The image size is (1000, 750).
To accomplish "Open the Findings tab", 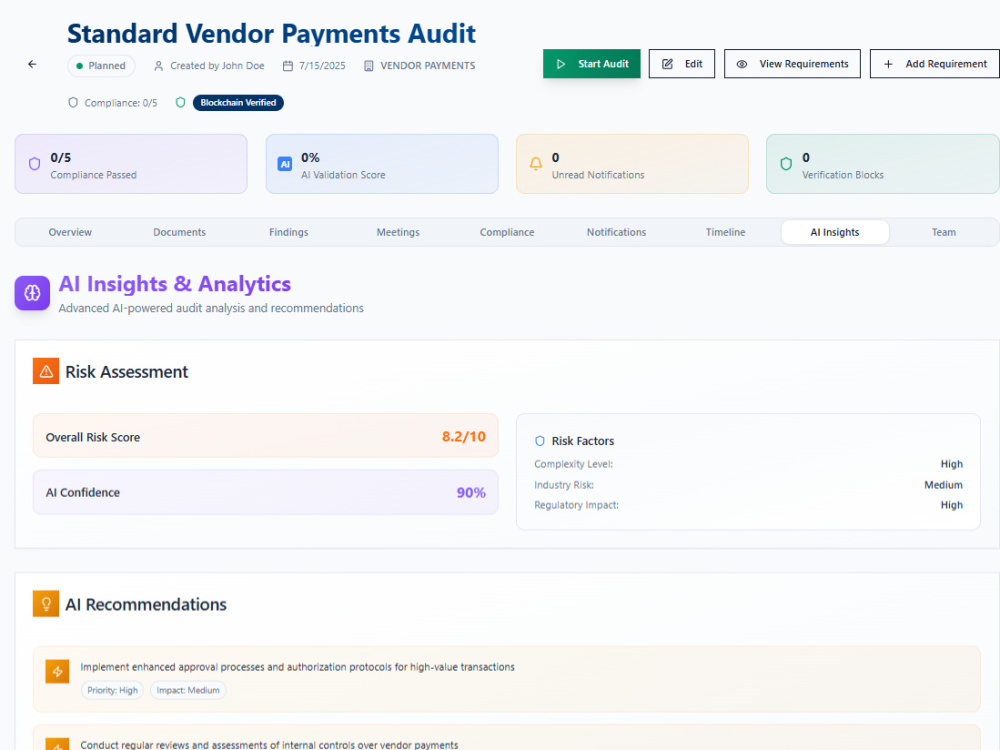I will [x=288, y=232].
